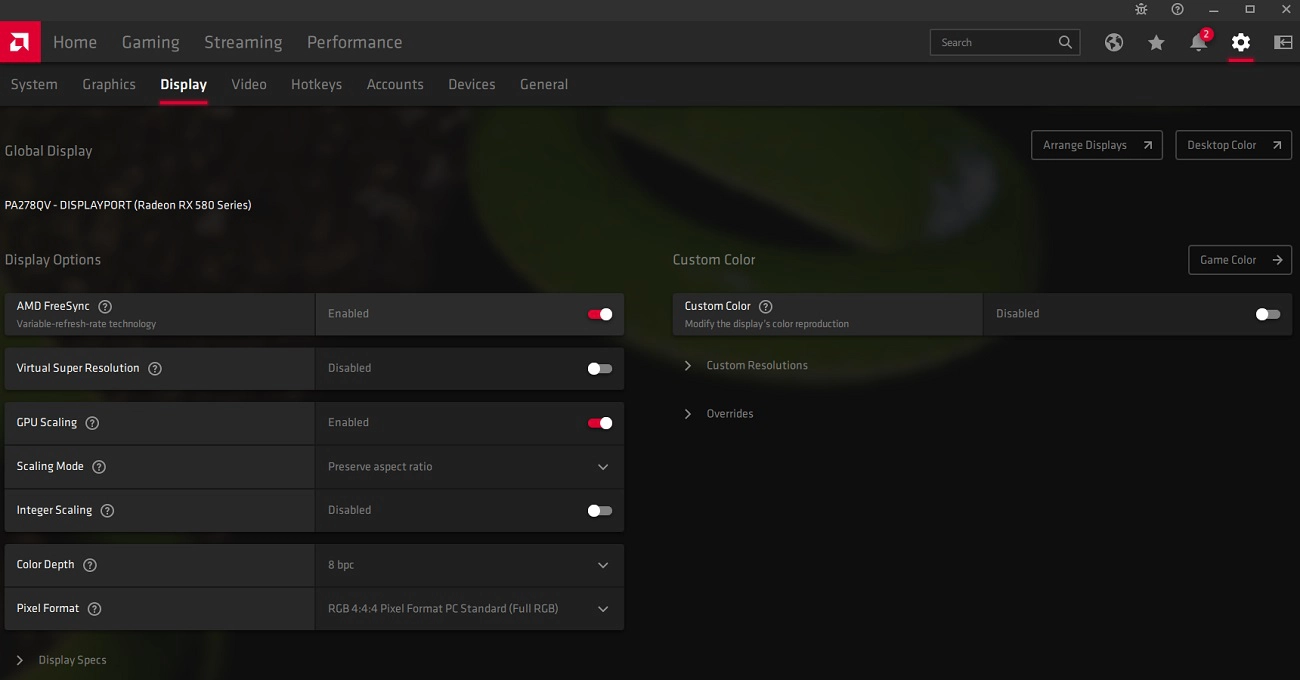
Task: Show help for Pixel Format
Action: pyautogui.click(x=94, y=609)
